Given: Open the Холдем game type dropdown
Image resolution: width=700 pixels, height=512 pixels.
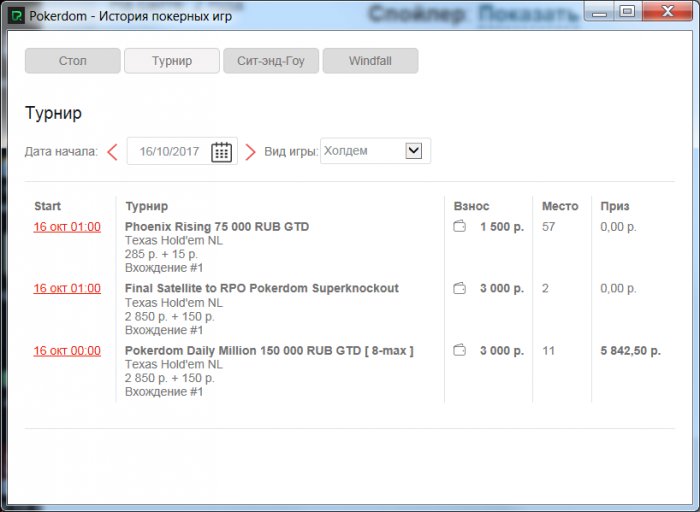Looking at the screenshot, I should click(x=375, y=151).
